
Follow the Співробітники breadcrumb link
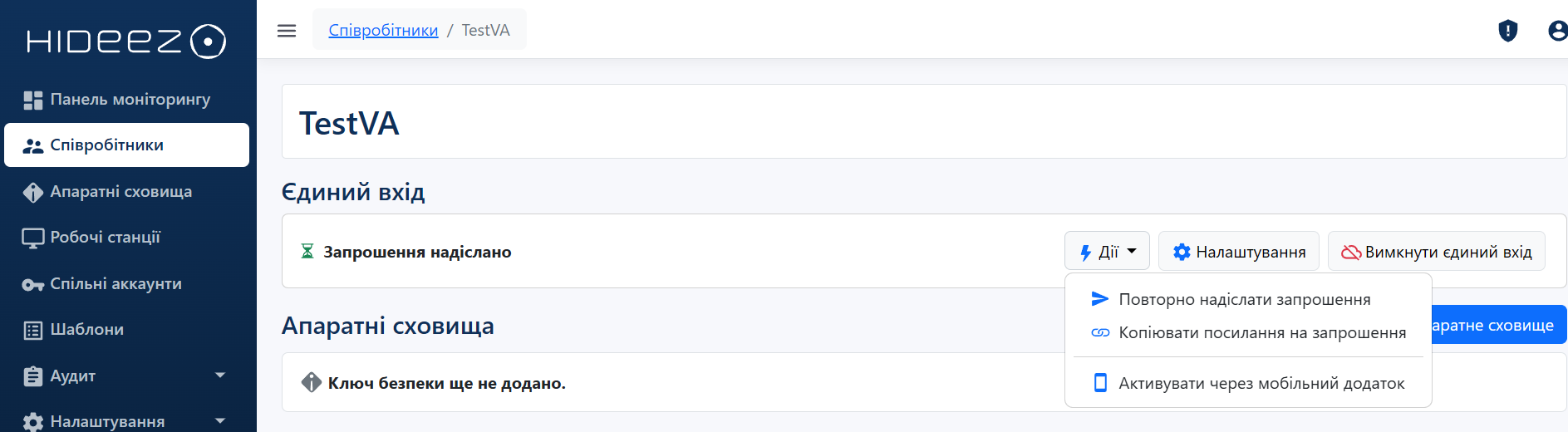(x=383, y=31)
